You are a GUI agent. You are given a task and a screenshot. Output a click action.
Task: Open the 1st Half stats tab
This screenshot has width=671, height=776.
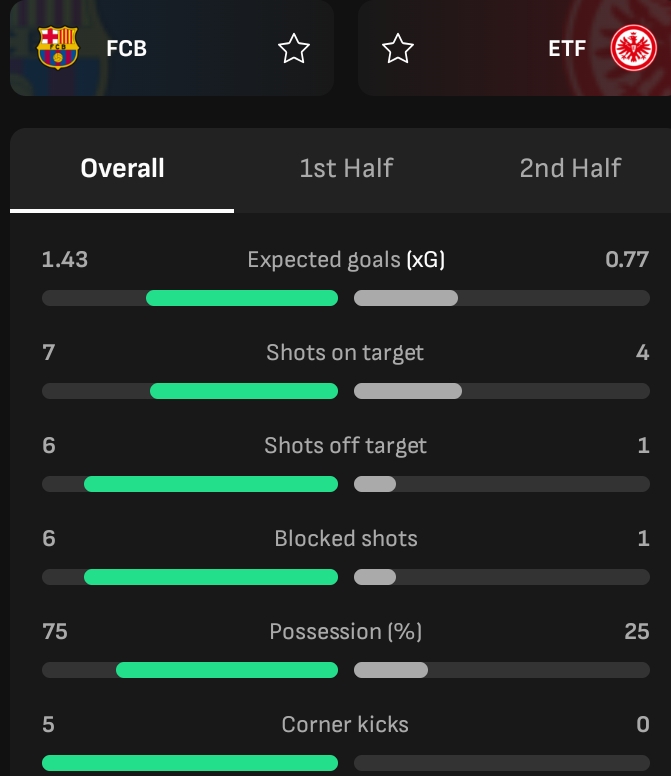coord(346,168)
